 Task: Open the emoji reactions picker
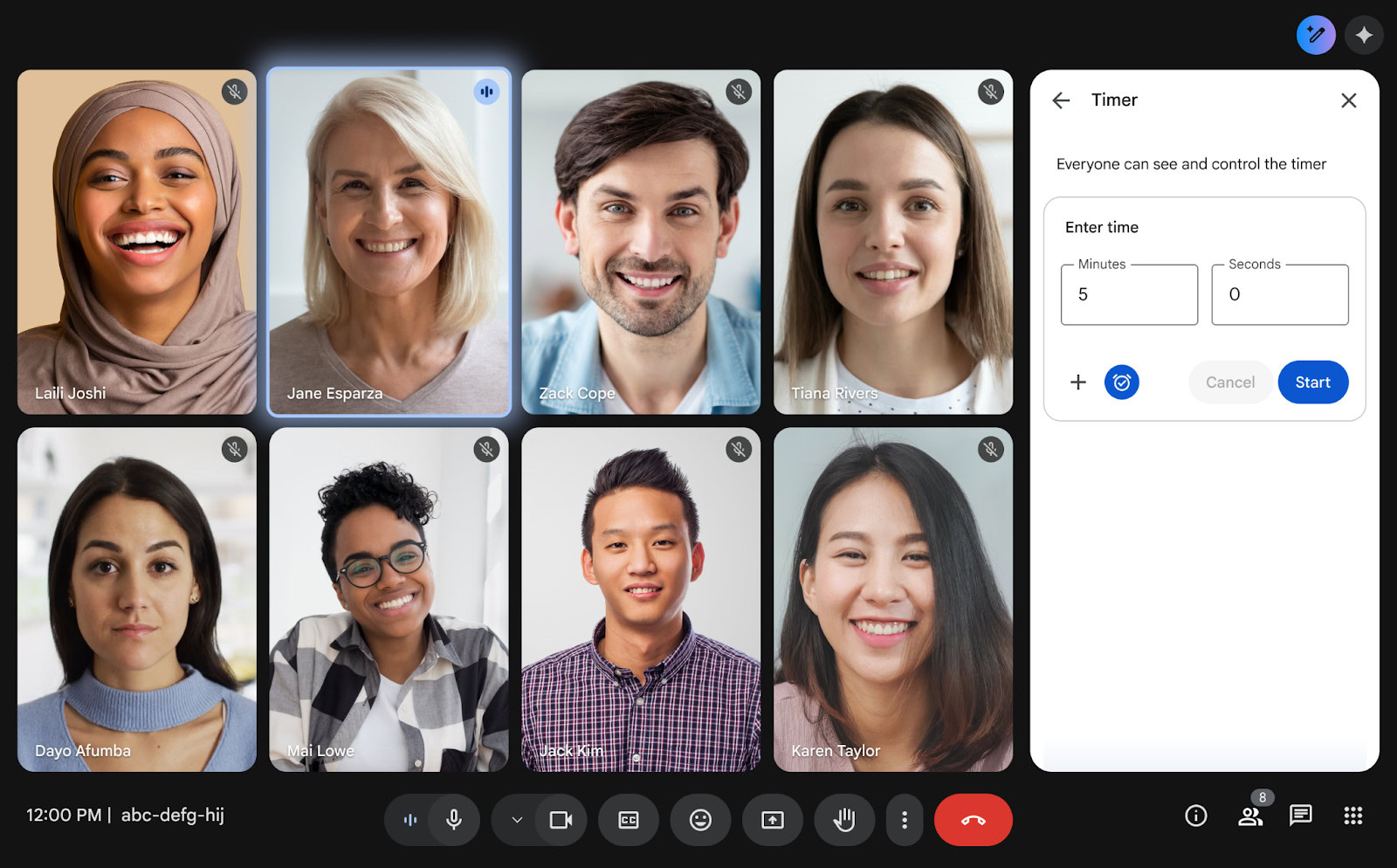tap(700, 820)
